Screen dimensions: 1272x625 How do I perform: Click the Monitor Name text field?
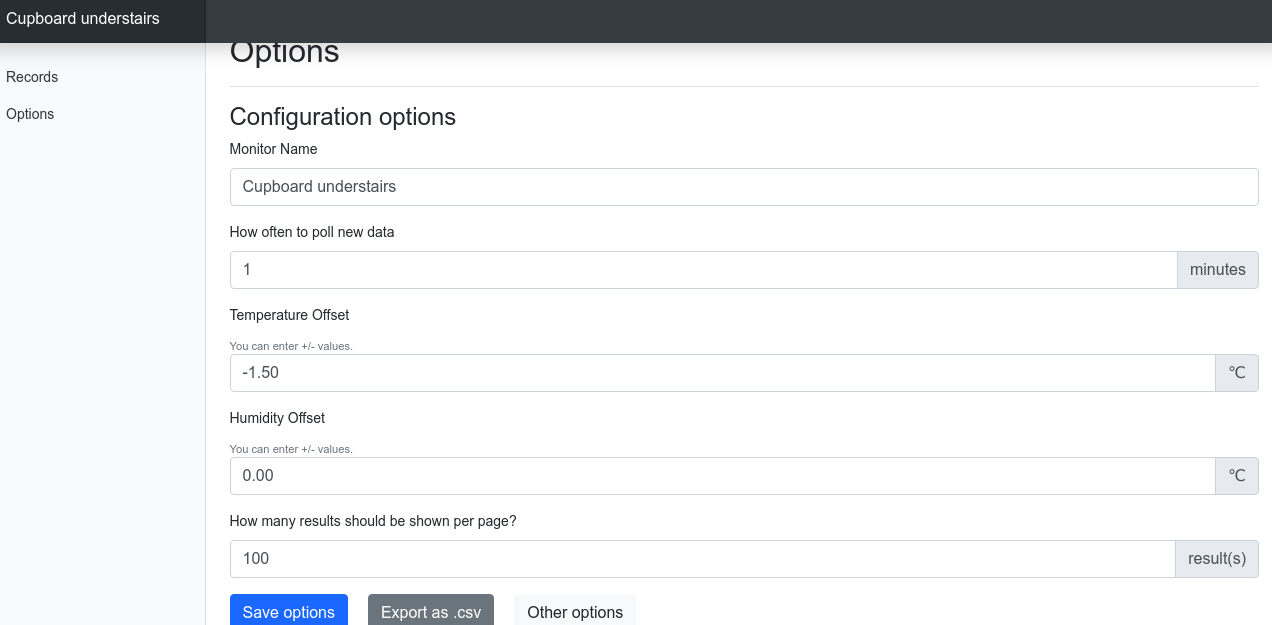pos(743,187)
